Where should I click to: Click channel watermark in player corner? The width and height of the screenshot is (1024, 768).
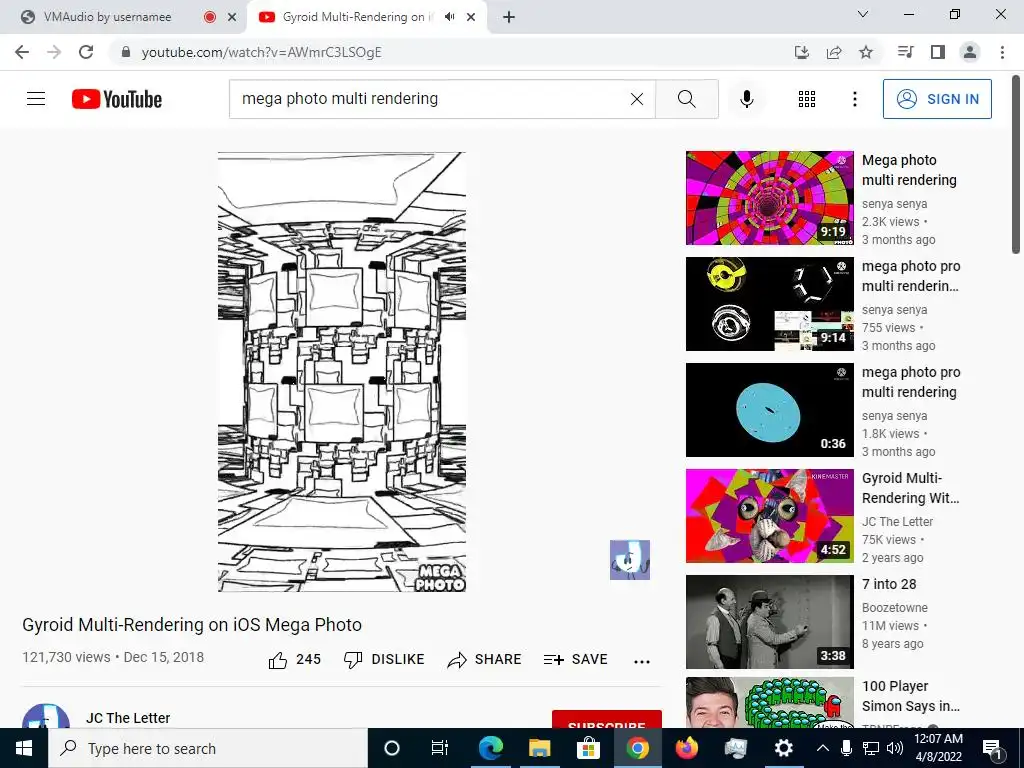pos(630,560)
